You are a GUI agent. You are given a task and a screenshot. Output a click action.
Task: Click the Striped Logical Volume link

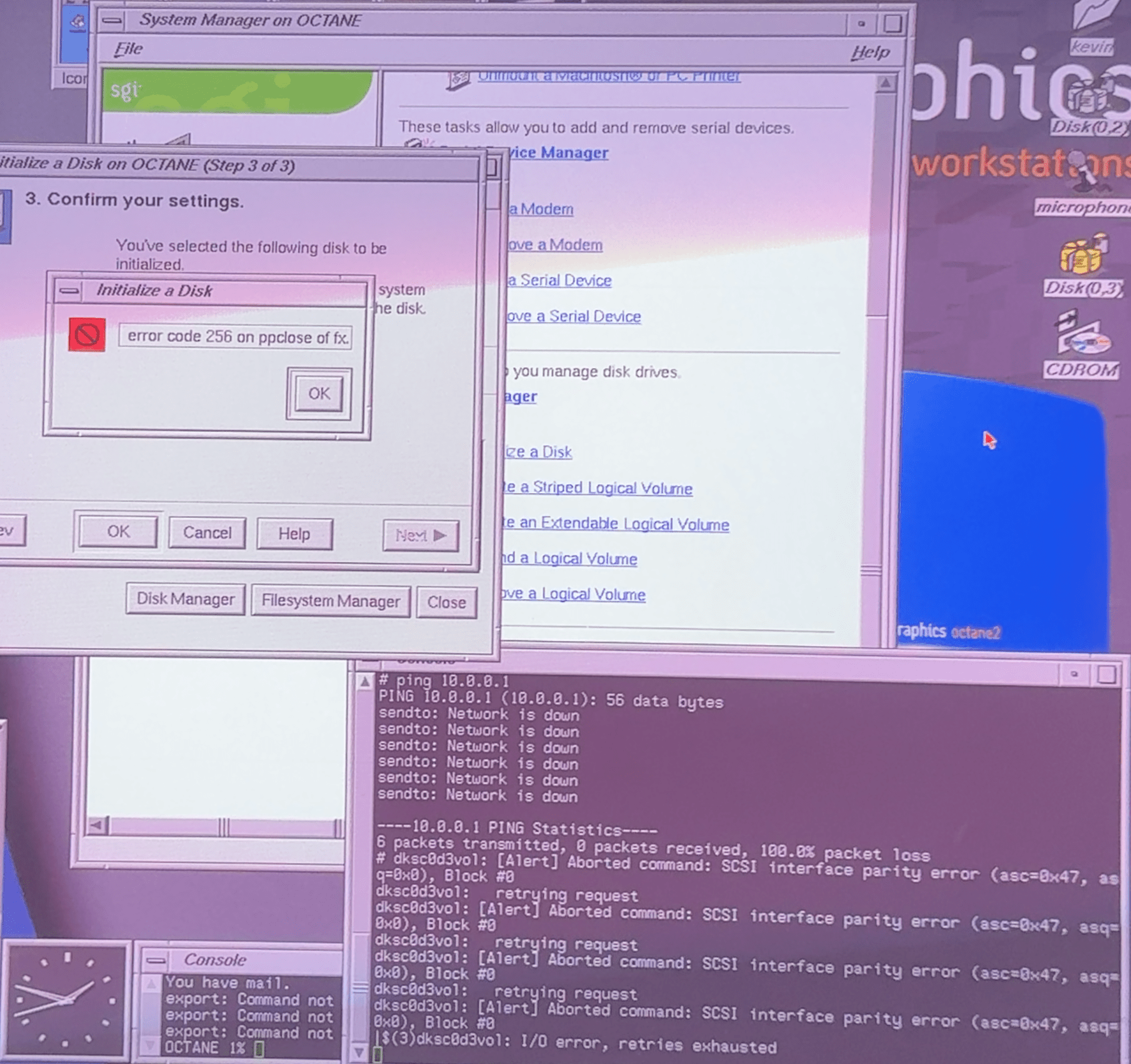click(x=597, y=488)
